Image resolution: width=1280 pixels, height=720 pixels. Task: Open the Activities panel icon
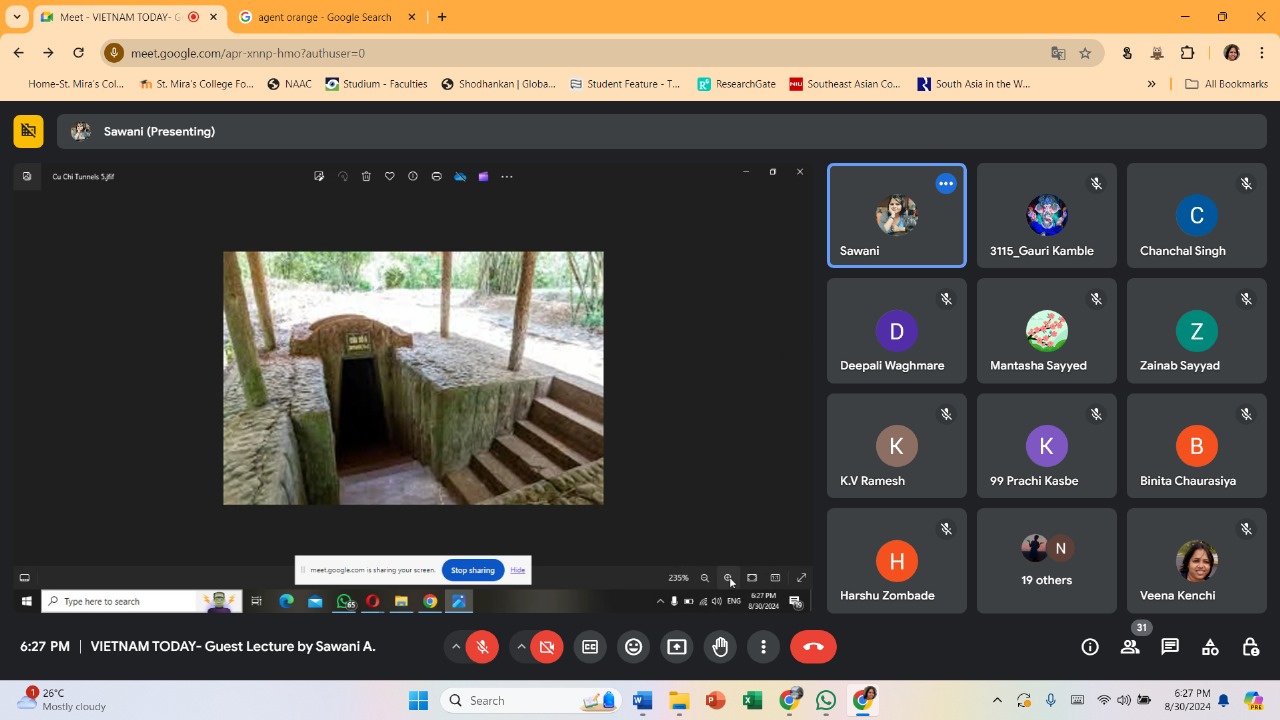(x=1210, y=647)
